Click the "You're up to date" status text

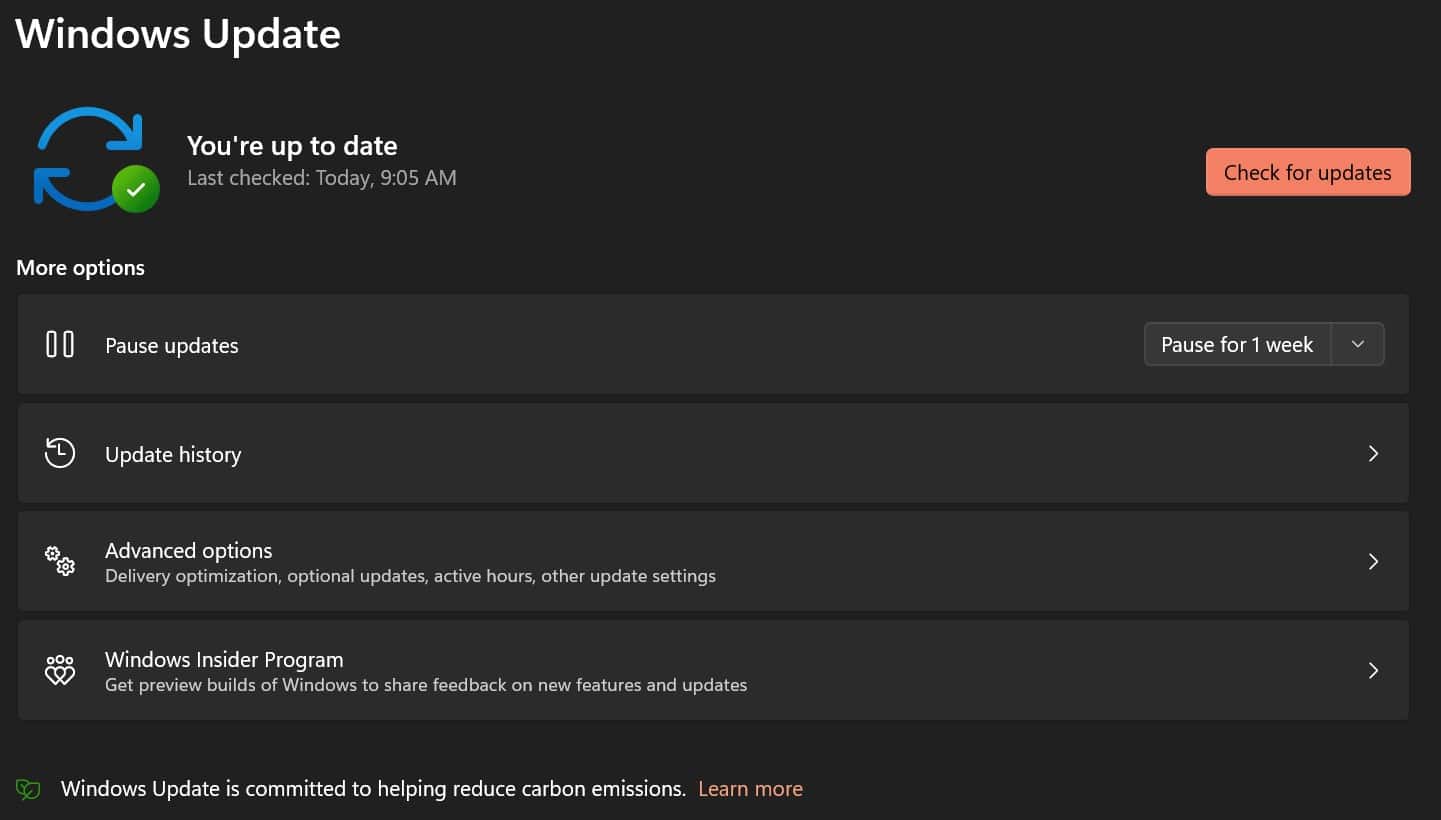[292, 146]
